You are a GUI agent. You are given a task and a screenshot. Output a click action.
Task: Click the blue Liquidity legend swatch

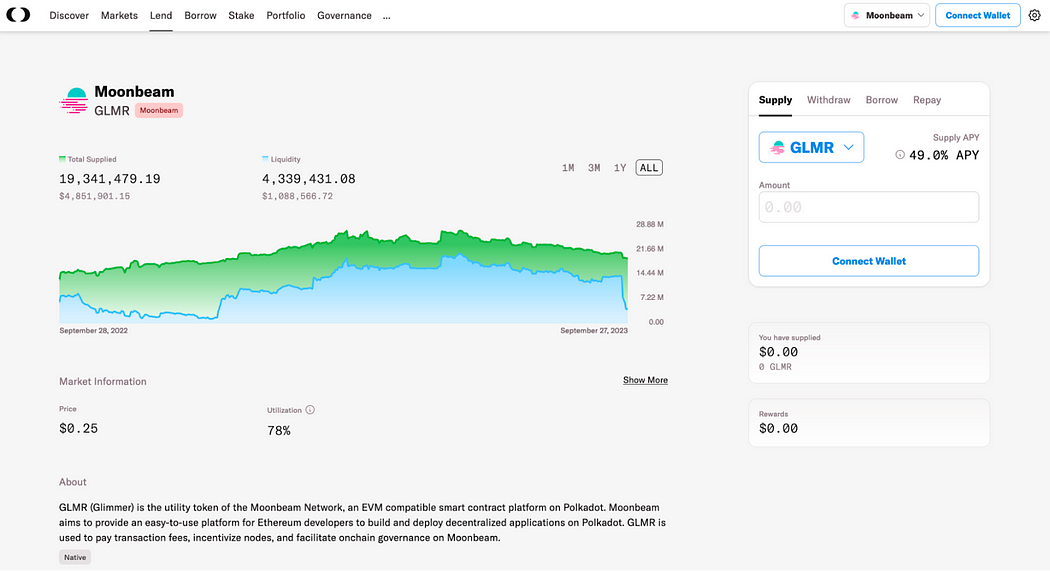(x=265, y=159)
